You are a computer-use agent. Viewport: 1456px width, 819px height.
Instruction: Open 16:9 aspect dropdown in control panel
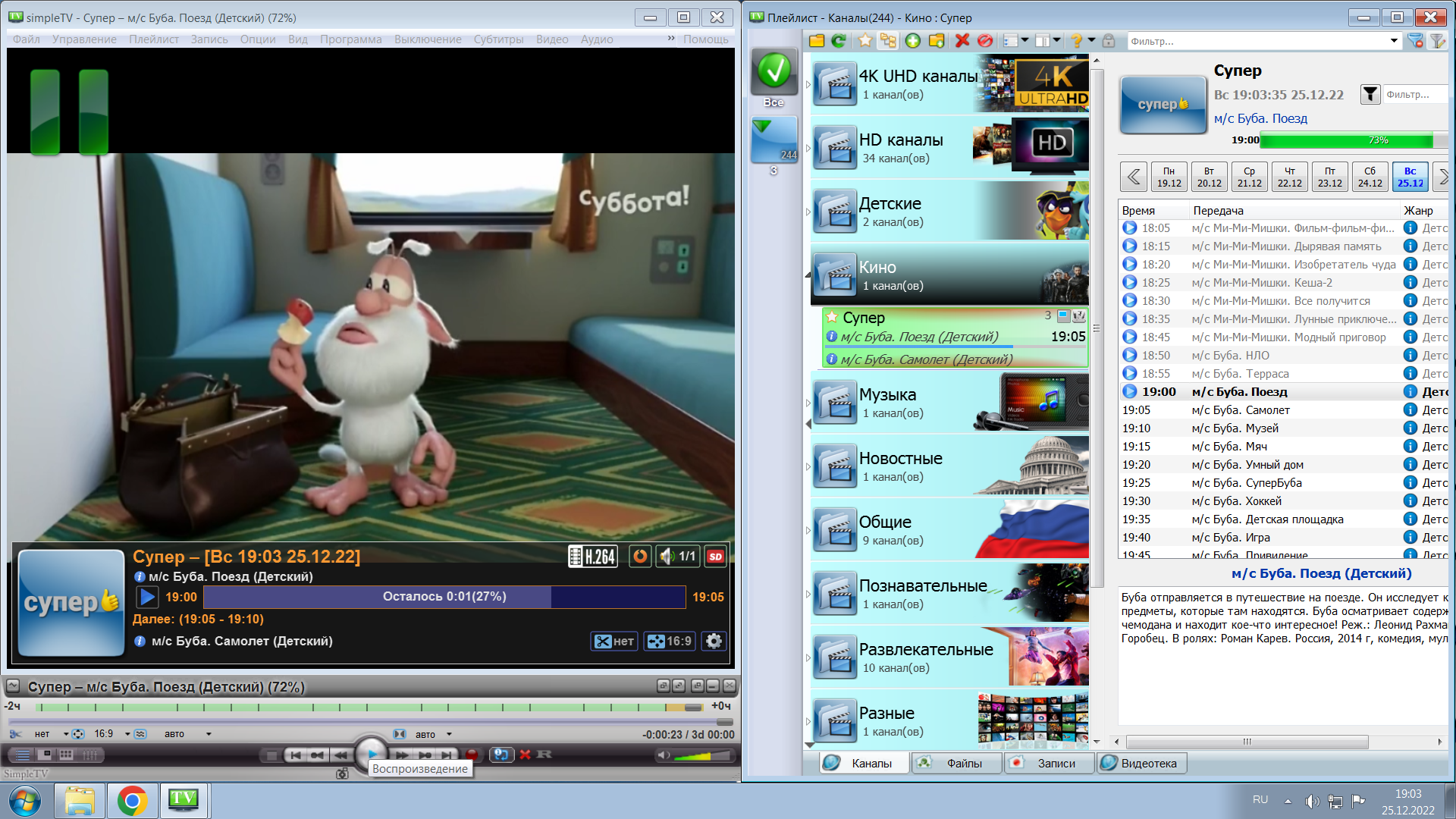127,734
